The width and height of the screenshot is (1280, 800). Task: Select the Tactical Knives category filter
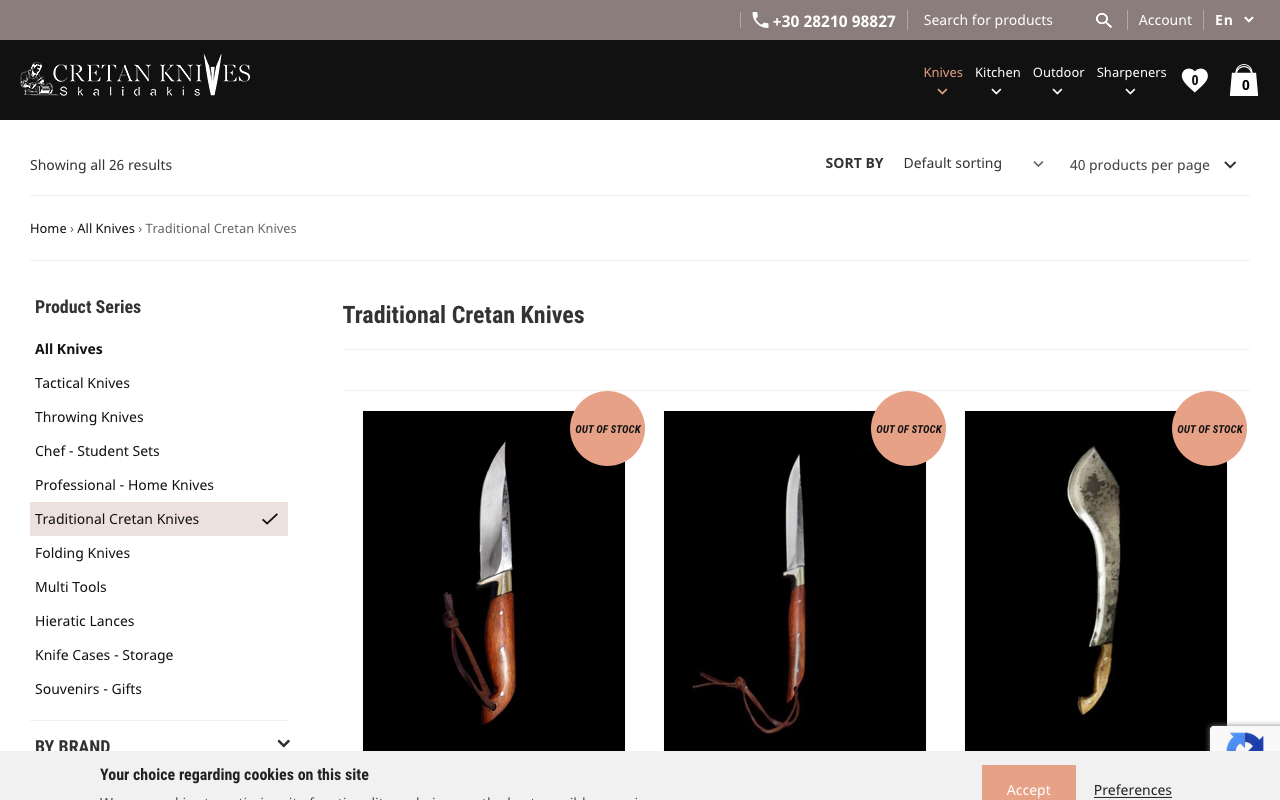click(x=82, y=382)
